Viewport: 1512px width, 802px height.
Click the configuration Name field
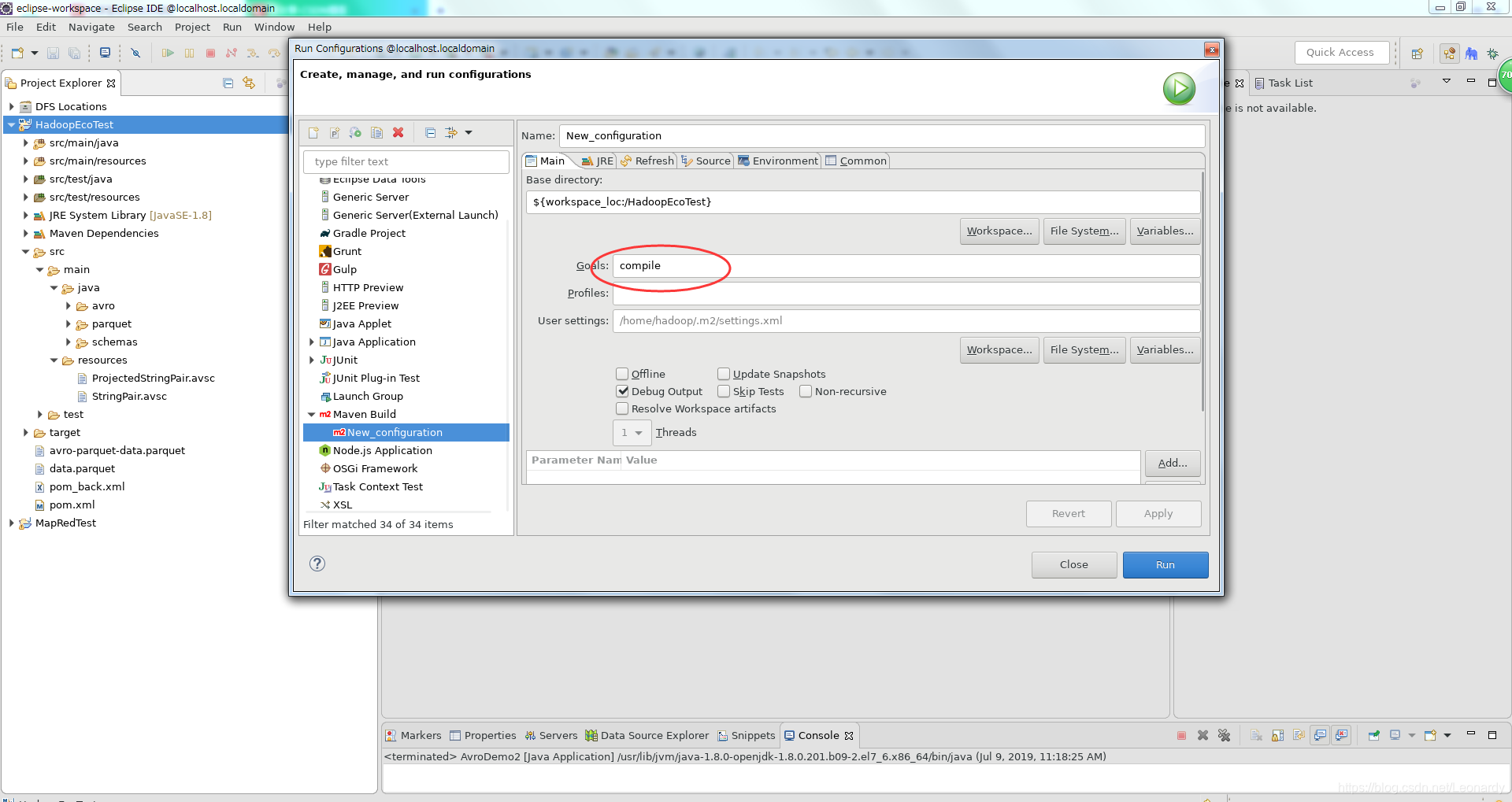tap(882, 135)
